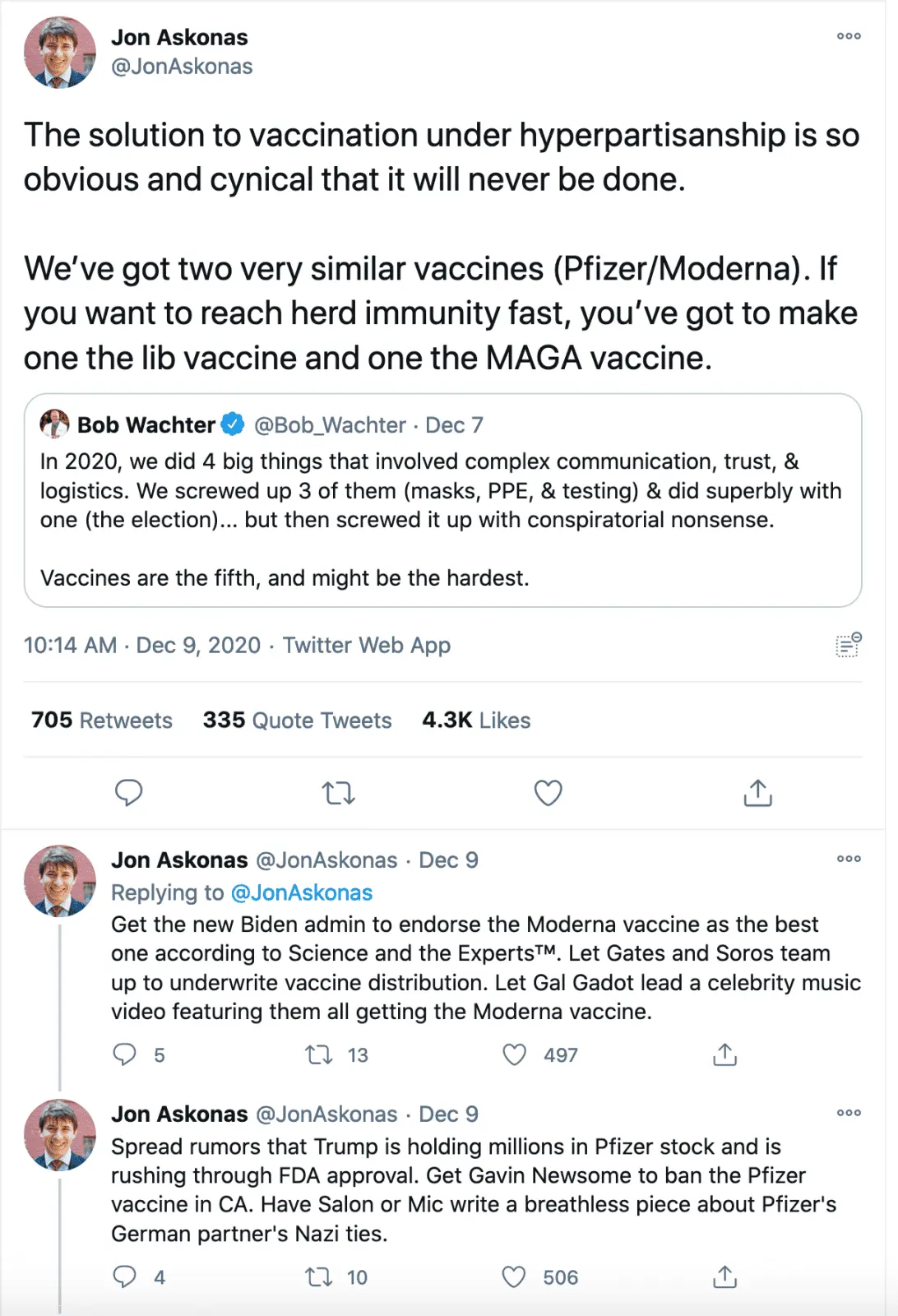Like the Pfizer stock rumors reply

pyautogui.click(x=514, y=1277)
